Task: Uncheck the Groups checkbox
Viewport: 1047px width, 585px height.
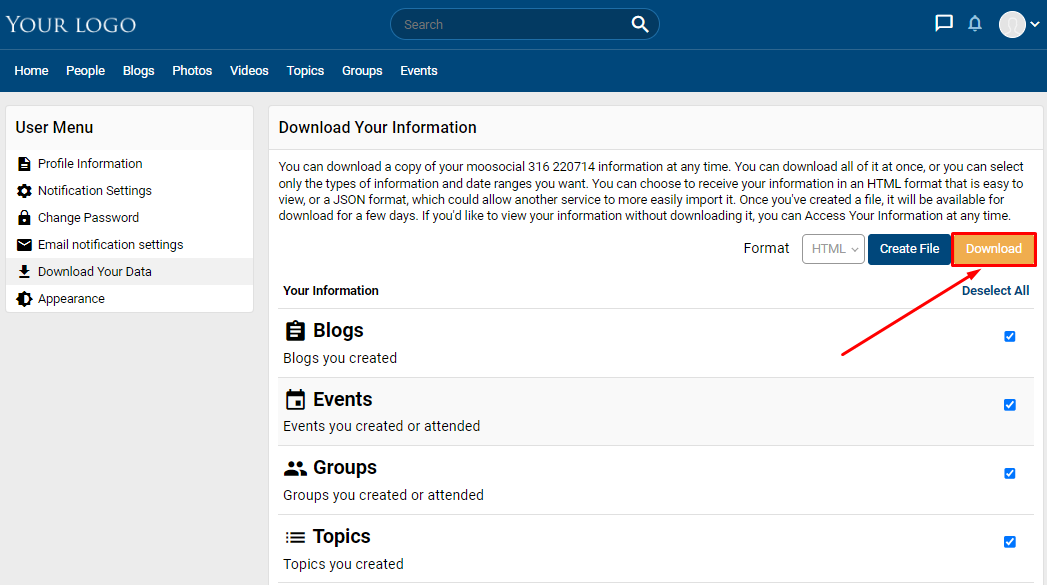Action: click(x=1010, y=473)
